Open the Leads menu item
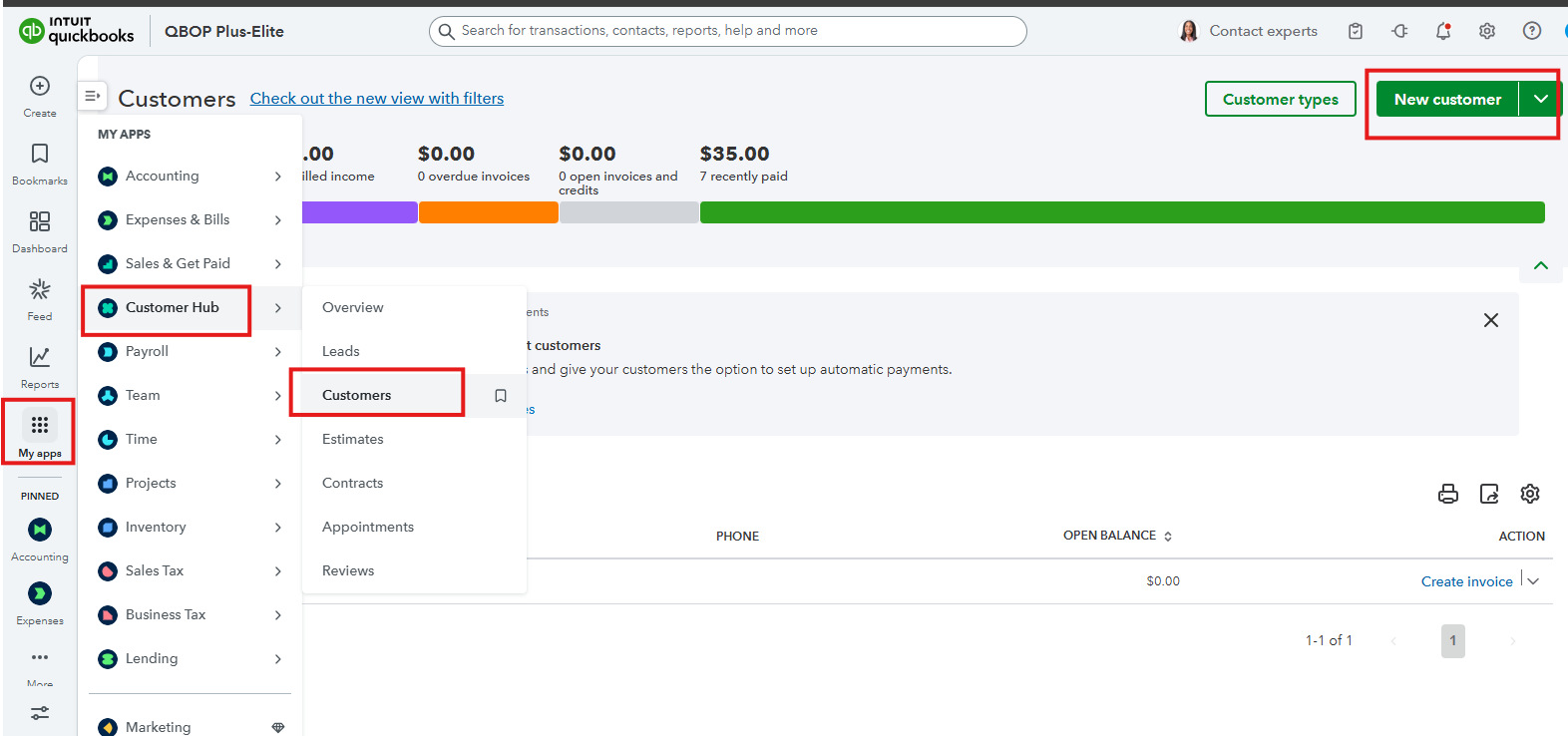The height and width of the screenshot is (736, 1568). click(341, 351)
